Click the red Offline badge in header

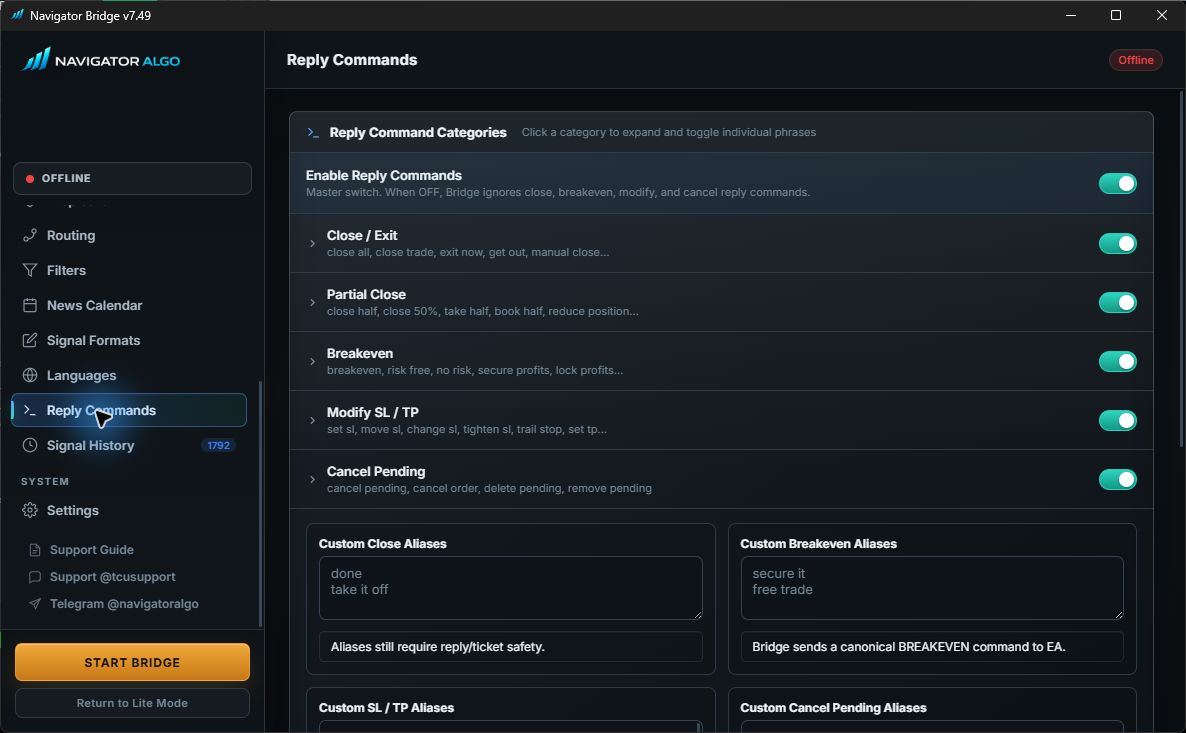point(1135,60)
